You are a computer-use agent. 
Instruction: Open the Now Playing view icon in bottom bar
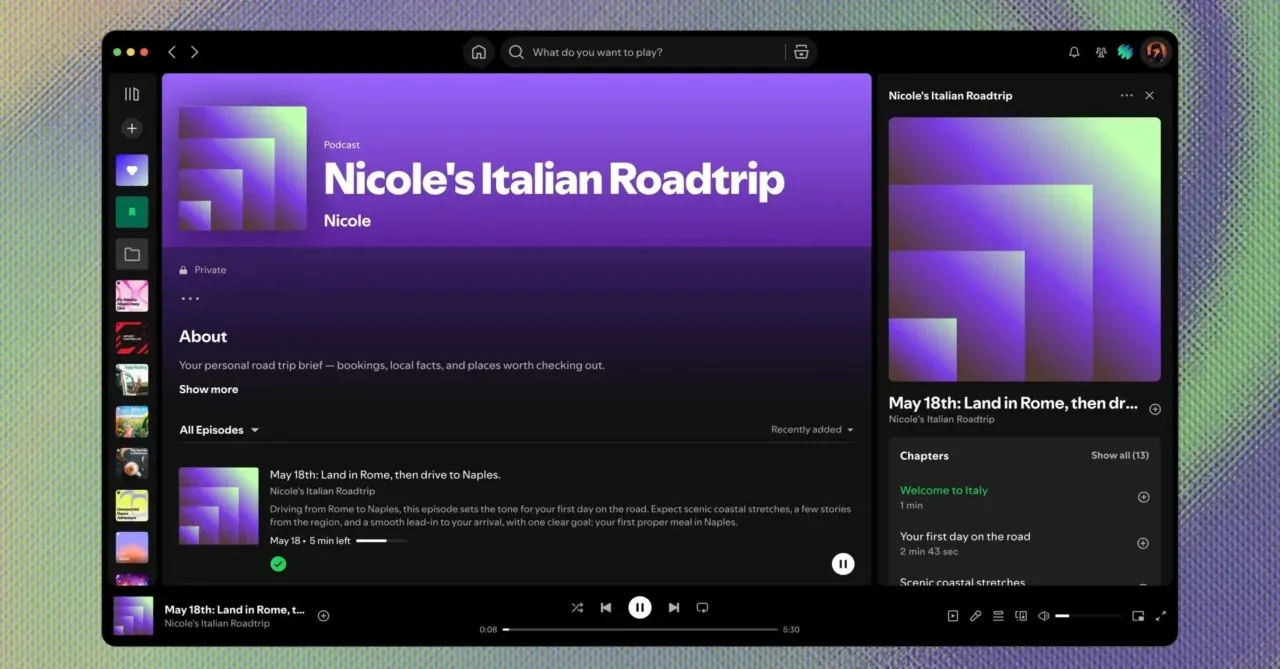coord(953,616)
